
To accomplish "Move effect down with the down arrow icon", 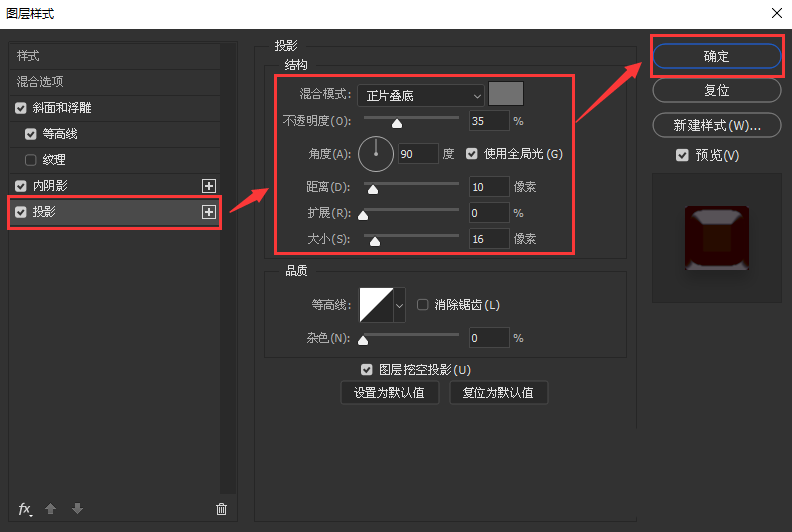I will [77, 508].
